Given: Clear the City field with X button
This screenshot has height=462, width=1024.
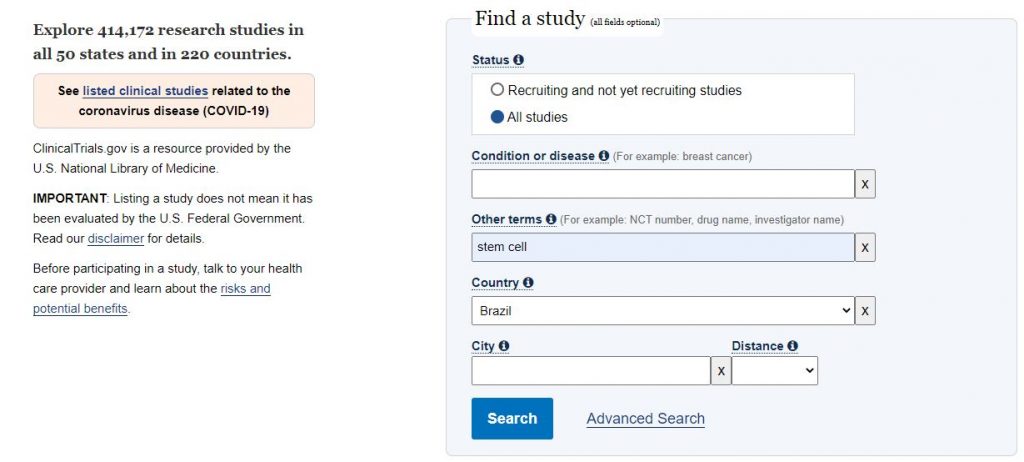Looking at the screenshot, I should pos(721,371).
